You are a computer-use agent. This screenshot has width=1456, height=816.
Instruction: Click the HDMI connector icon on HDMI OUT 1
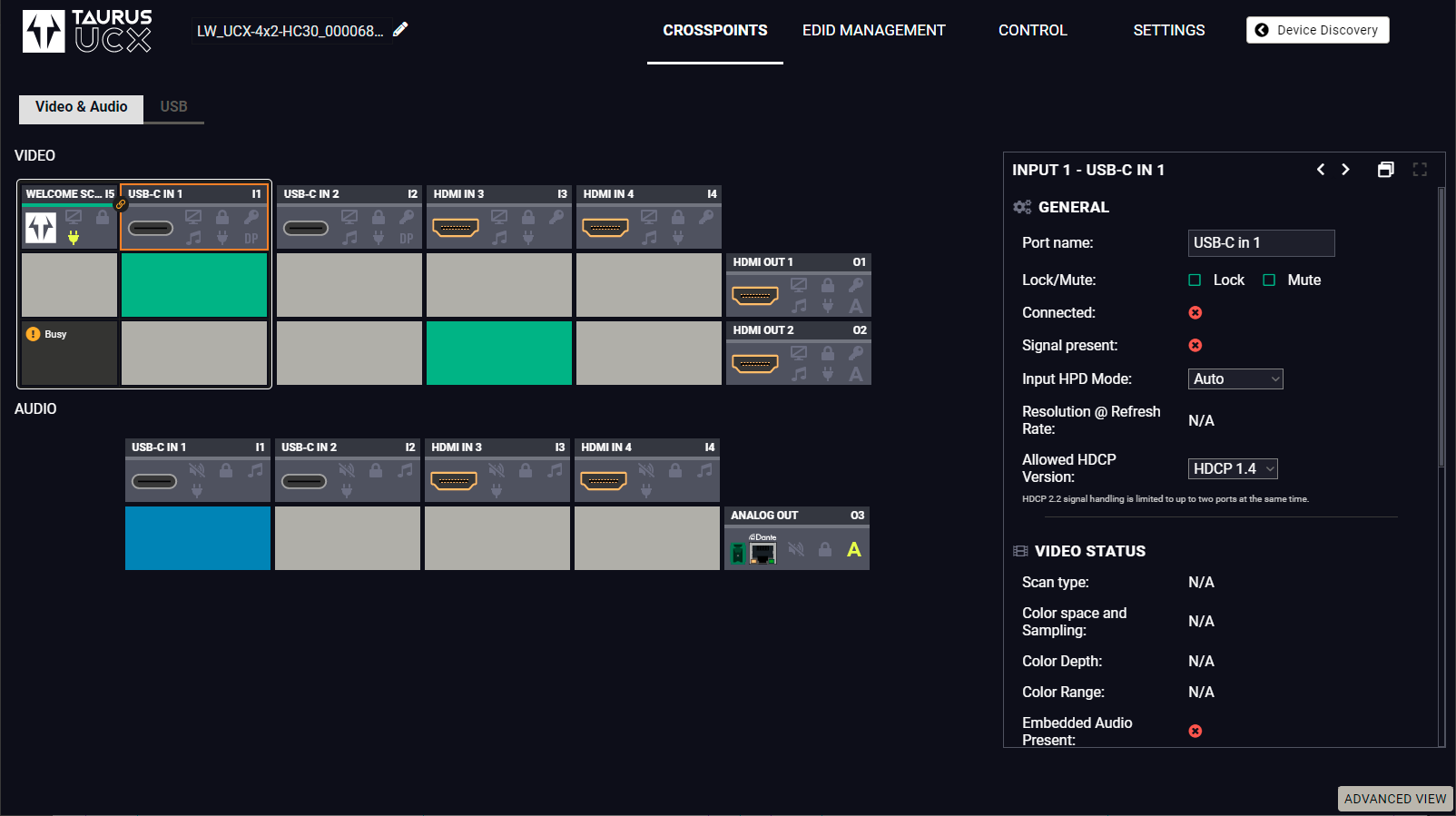pos(755,296)
